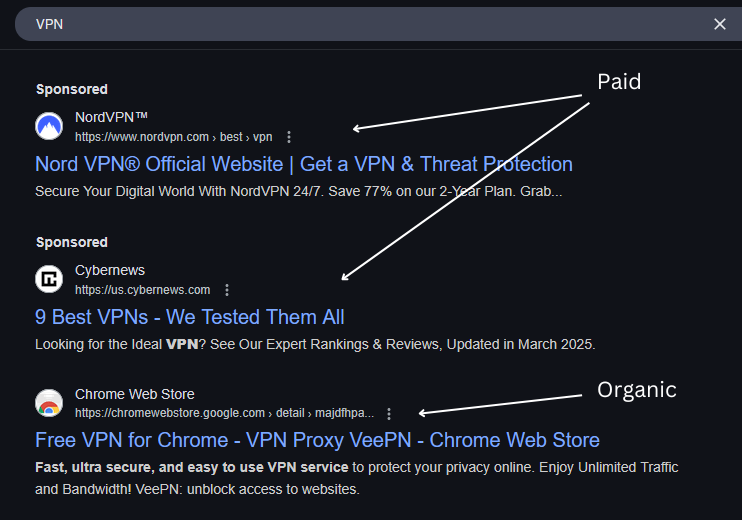Image resolution: width=742 pixels, height=520 pixels.
Task: Open the Free VPN for Chrome VeePN link
Action: pos(318,440)
